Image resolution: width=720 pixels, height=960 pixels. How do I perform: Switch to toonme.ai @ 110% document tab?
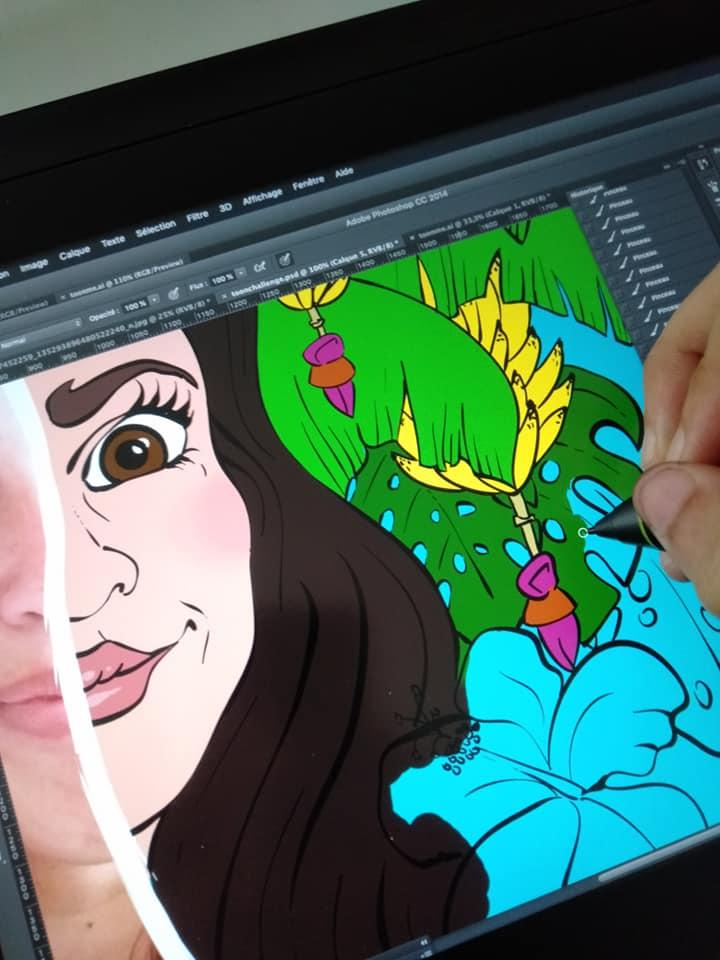pyautogui.click(x=127, y=277)
